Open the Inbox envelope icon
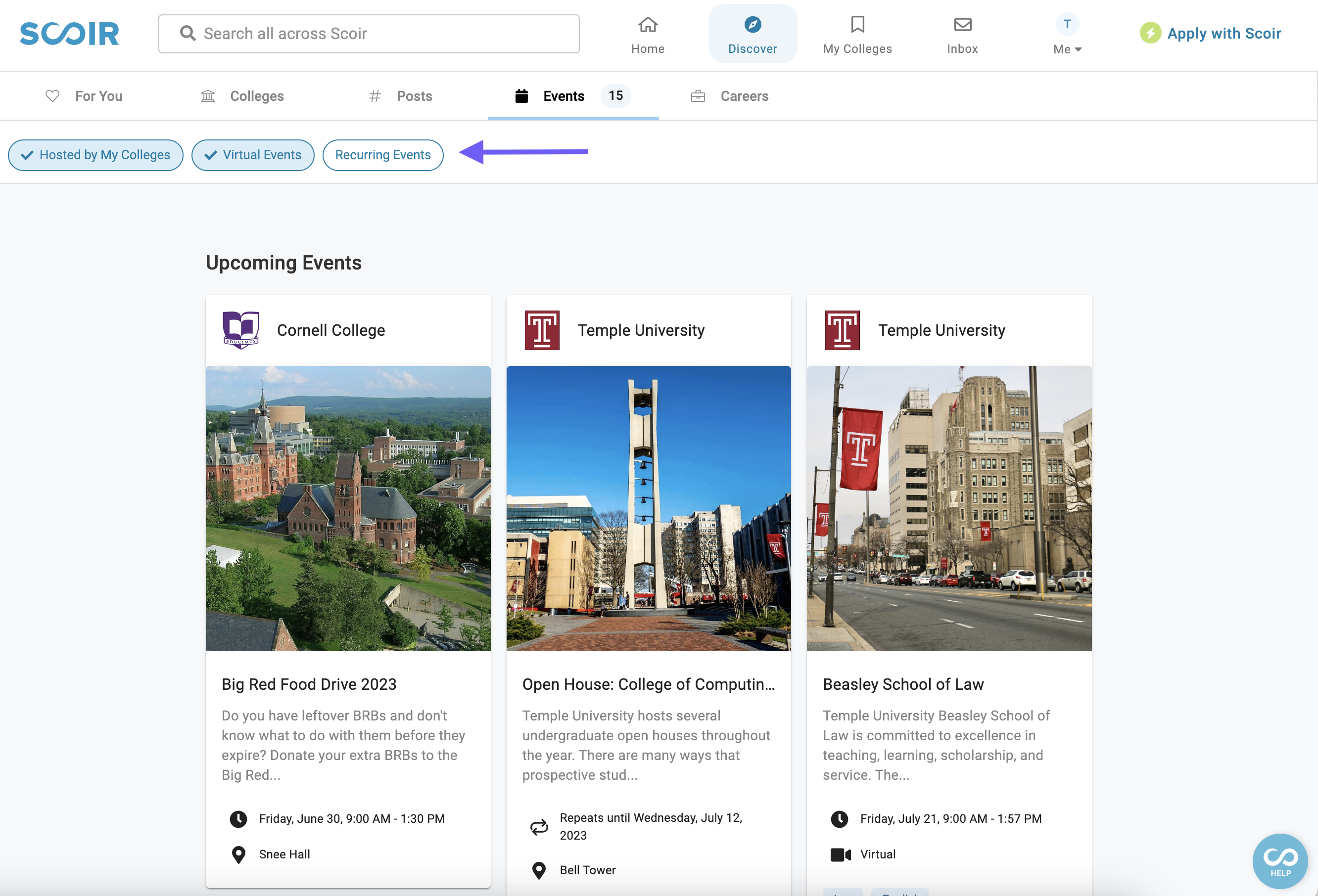 point(962,24)
